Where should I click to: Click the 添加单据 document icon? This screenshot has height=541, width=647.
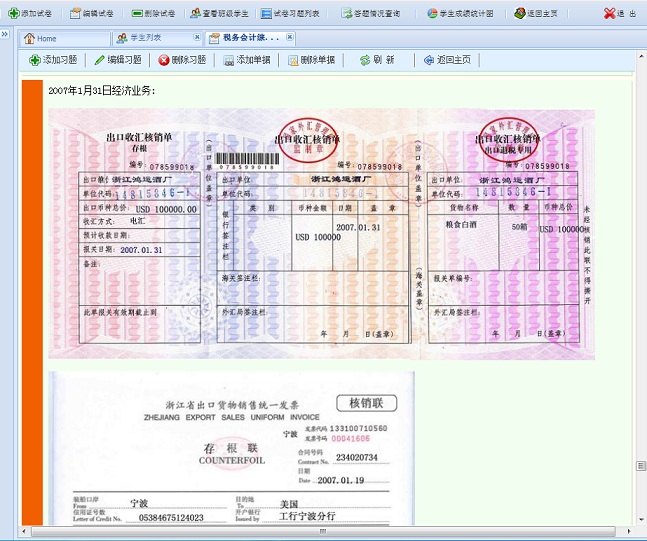pos(228,61)
